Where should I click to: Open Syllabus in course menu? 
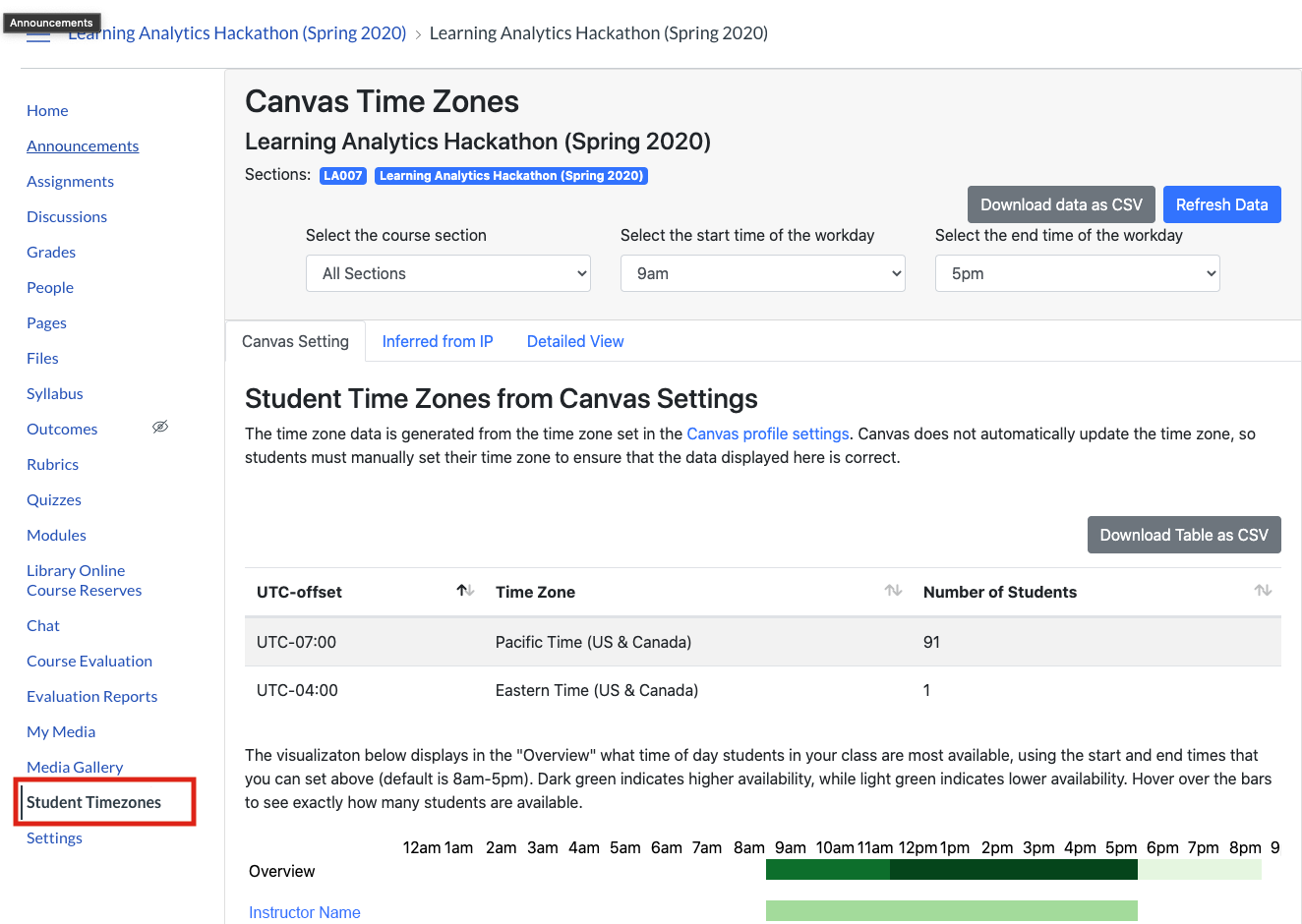coord(55,393)
